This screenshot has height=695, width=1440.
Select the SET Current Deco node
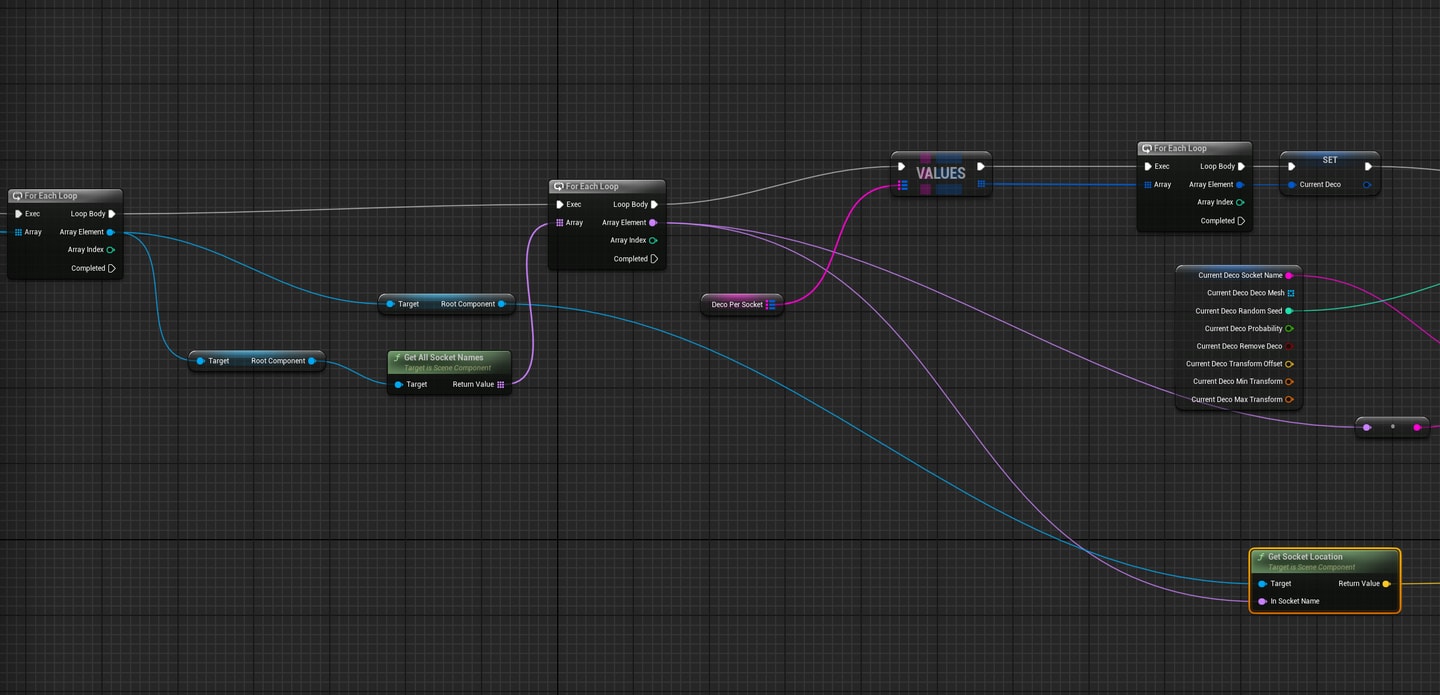pos(1330,172)
